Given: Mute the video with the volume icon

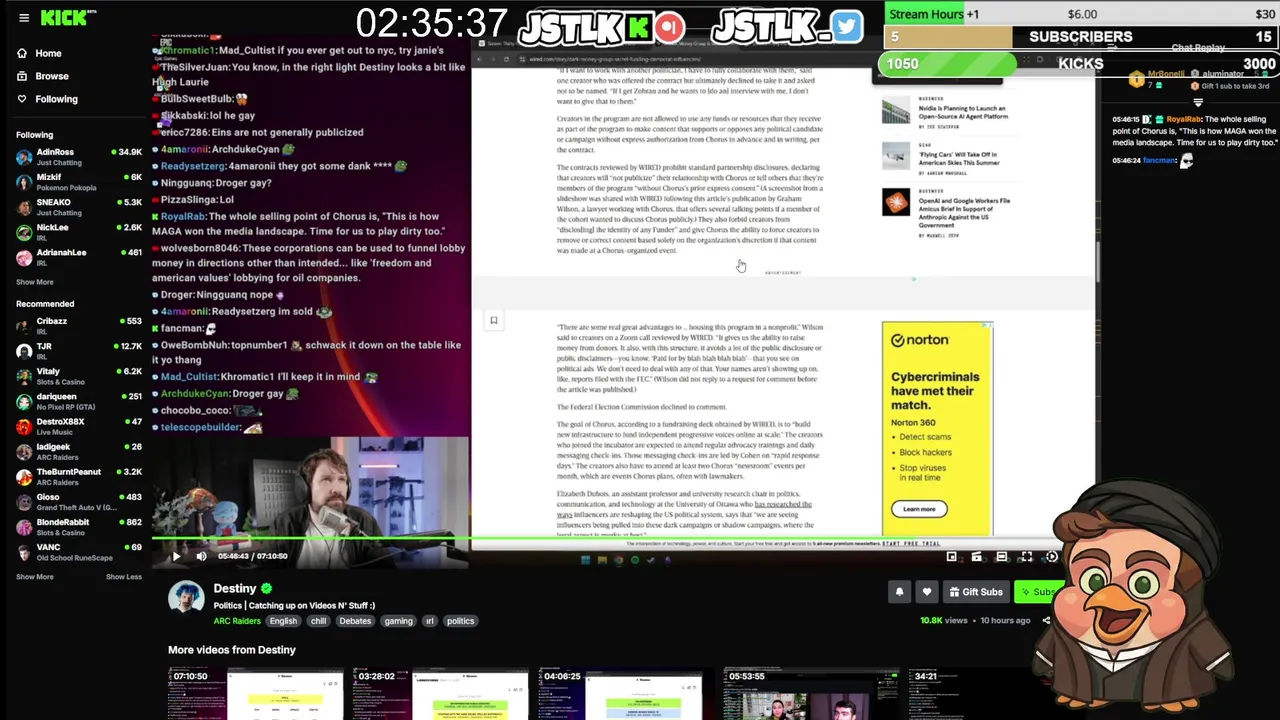Looking at the screenshot, I should pos(201,556).
